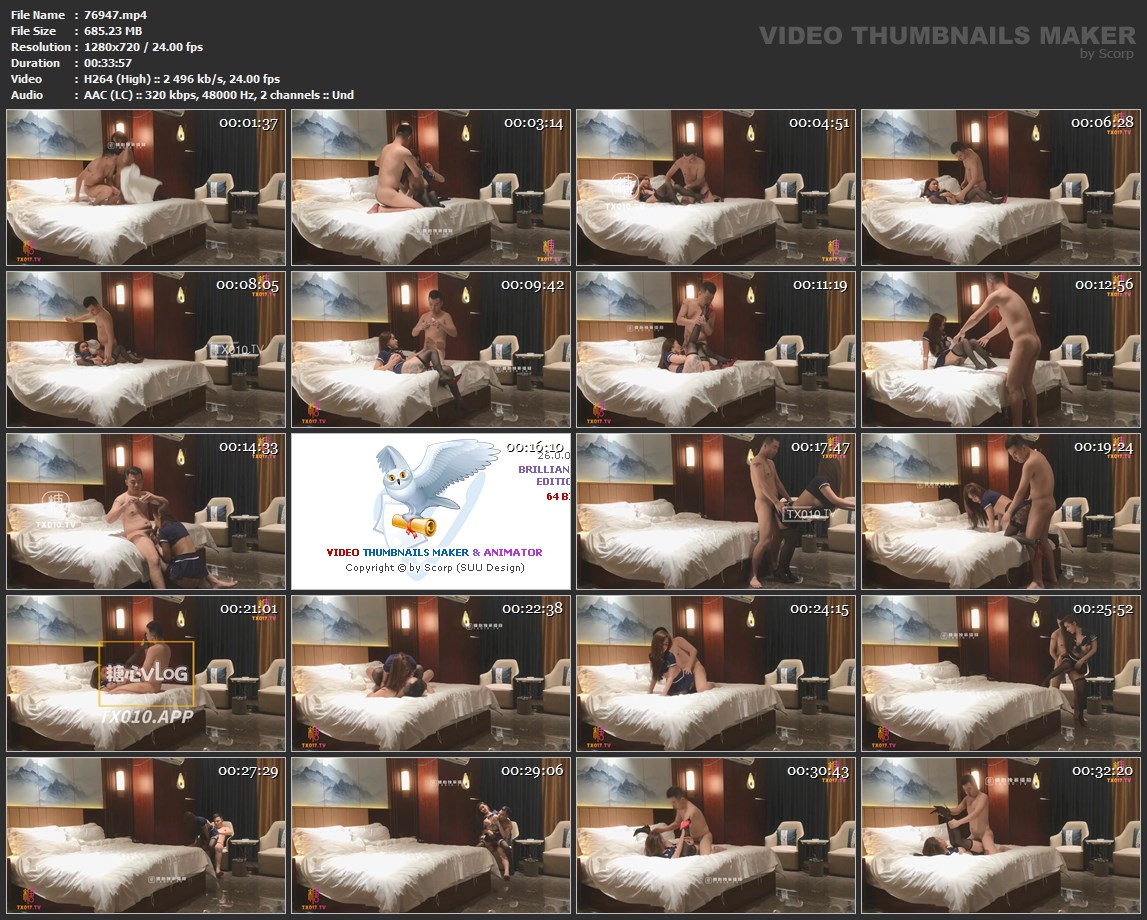Viewport: 1147px width, 920px height.
Task: Click the VIDEO THUMBNAILS MAKER header title
Action: [946, 36]
